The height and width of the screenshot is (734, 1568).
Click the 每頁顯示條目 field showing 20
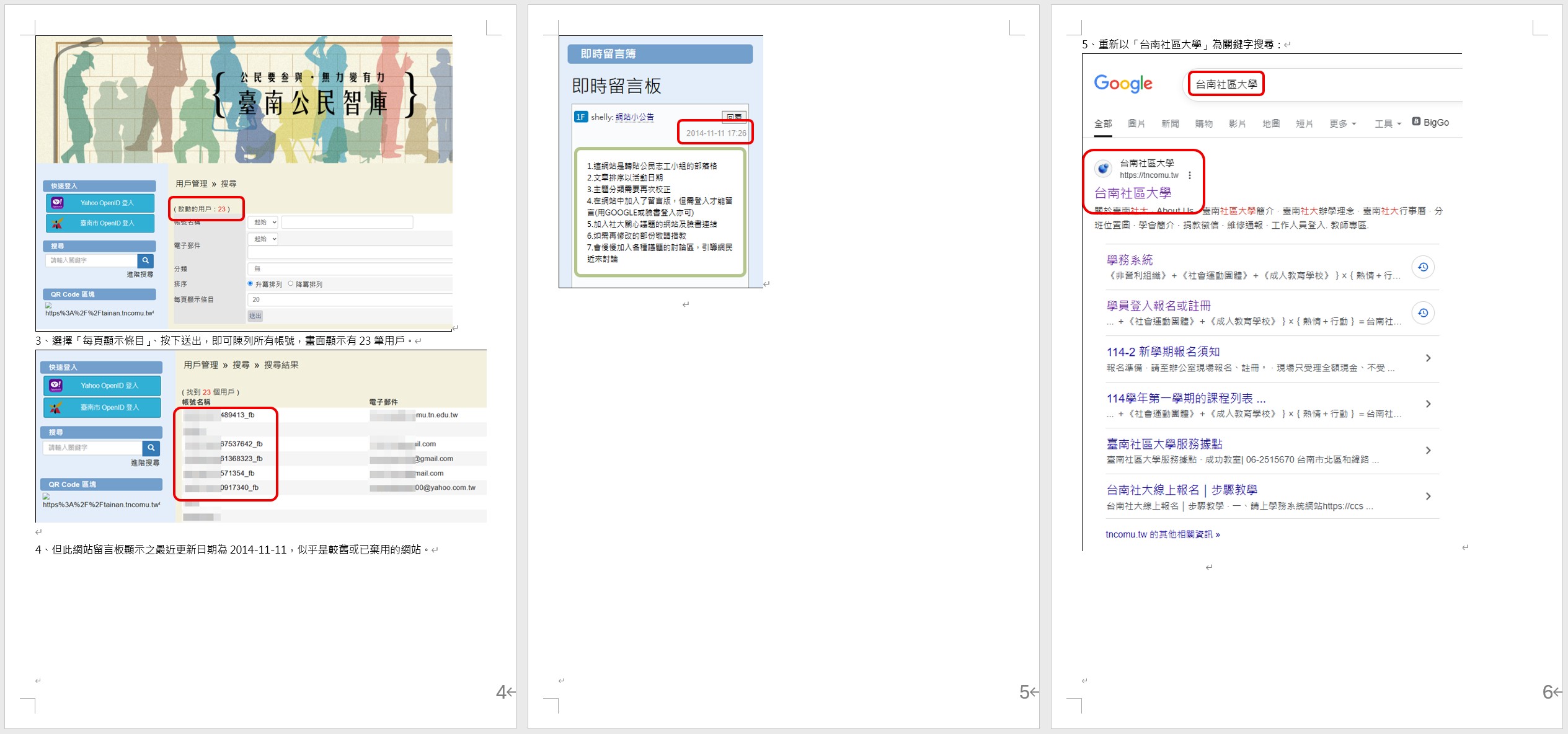tap(350, 299)
